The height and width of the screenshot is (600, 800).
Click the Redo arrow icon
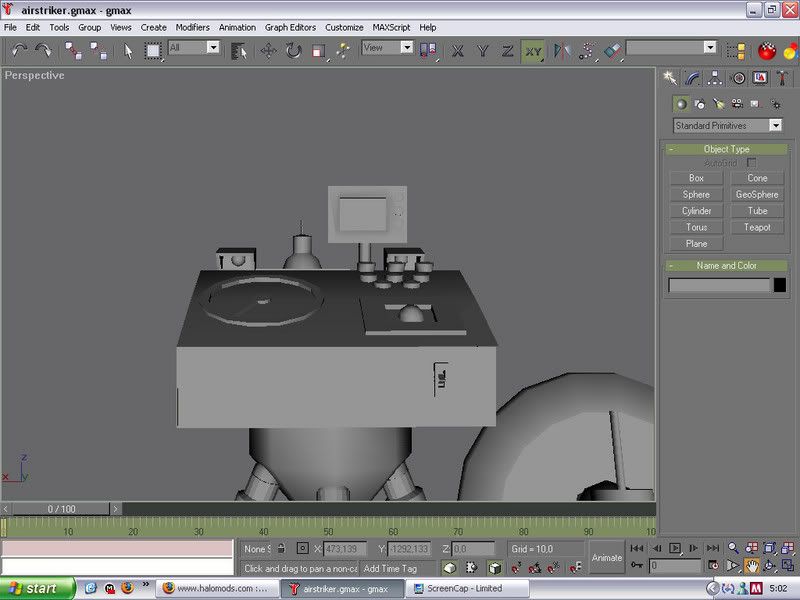(x=43, y=50)
